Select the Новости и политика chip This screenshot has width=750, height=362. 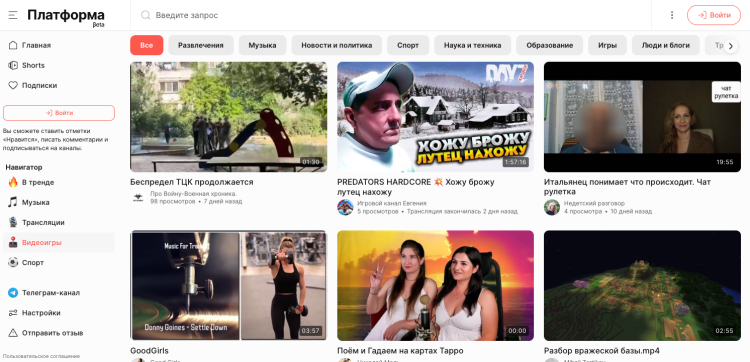coord(337,45)
